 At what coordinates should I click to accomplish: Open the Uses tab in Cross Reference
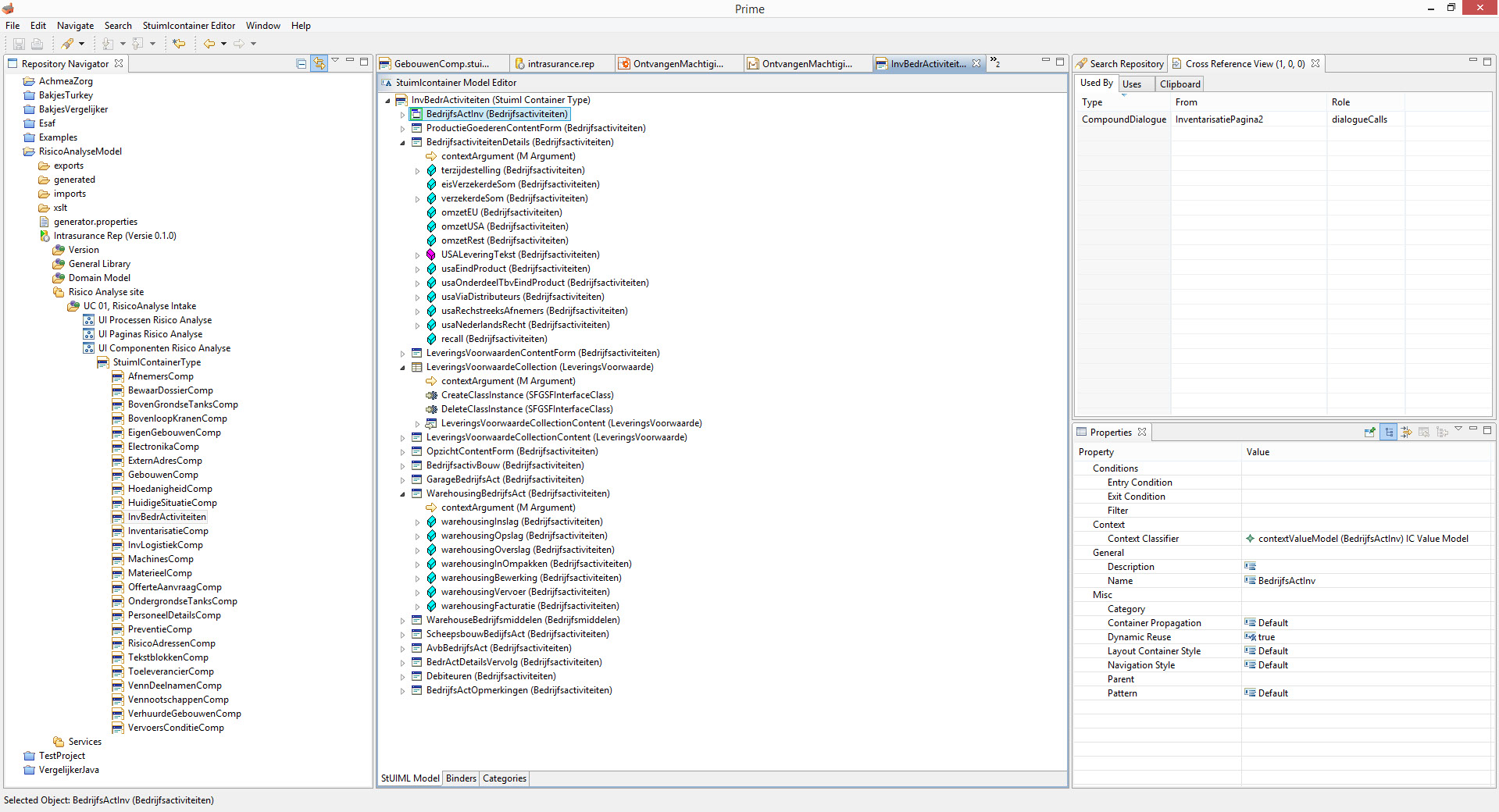1132,84
